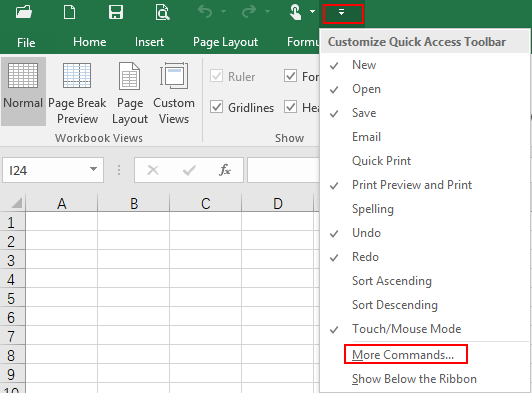Image resolution: width=532 pixels, height=393 pixels.
Task: Click the Open folder icon in Quick Access Toolbar
Action: (24, 12)
